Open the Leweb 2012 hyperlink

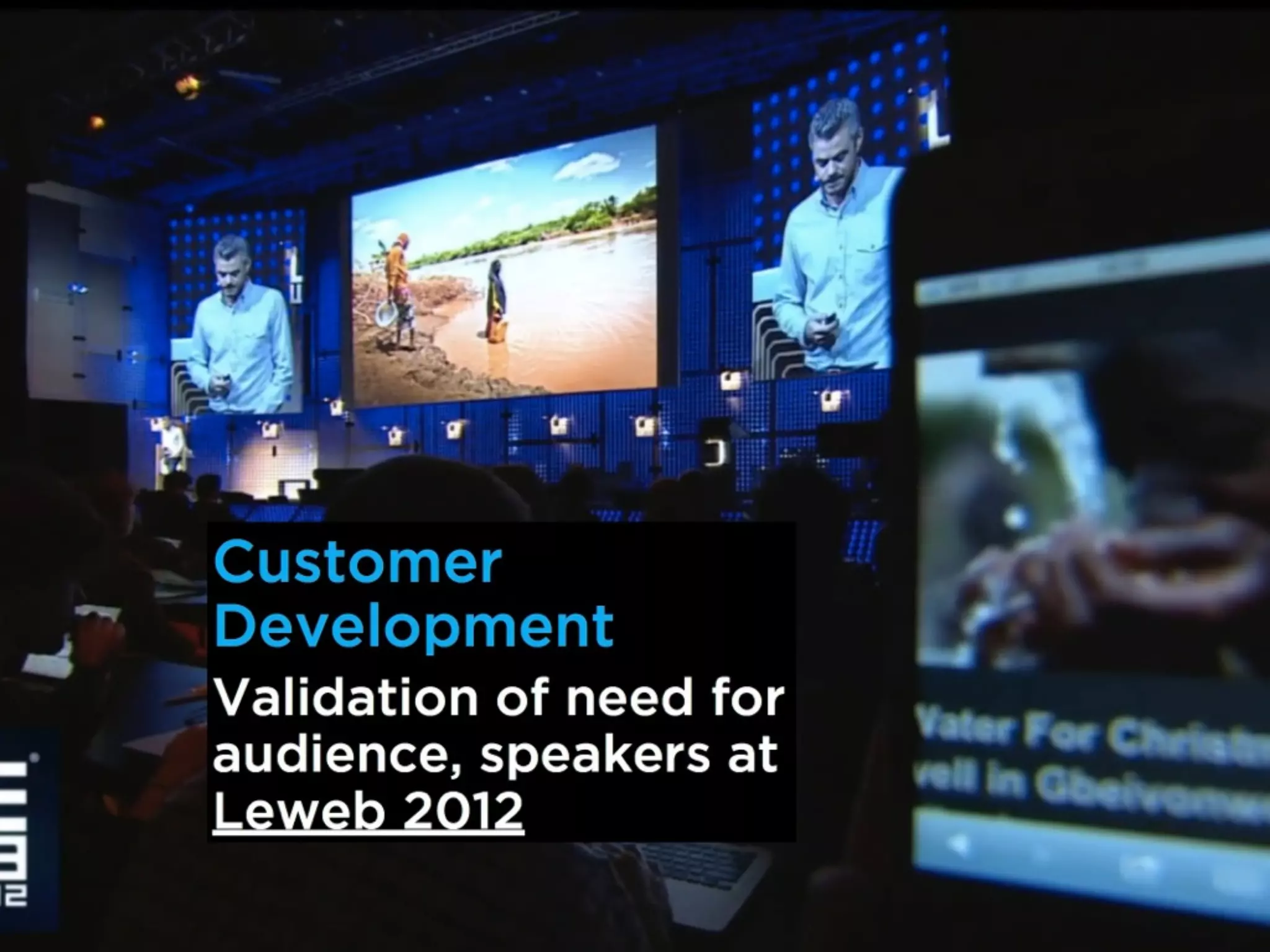368,811
